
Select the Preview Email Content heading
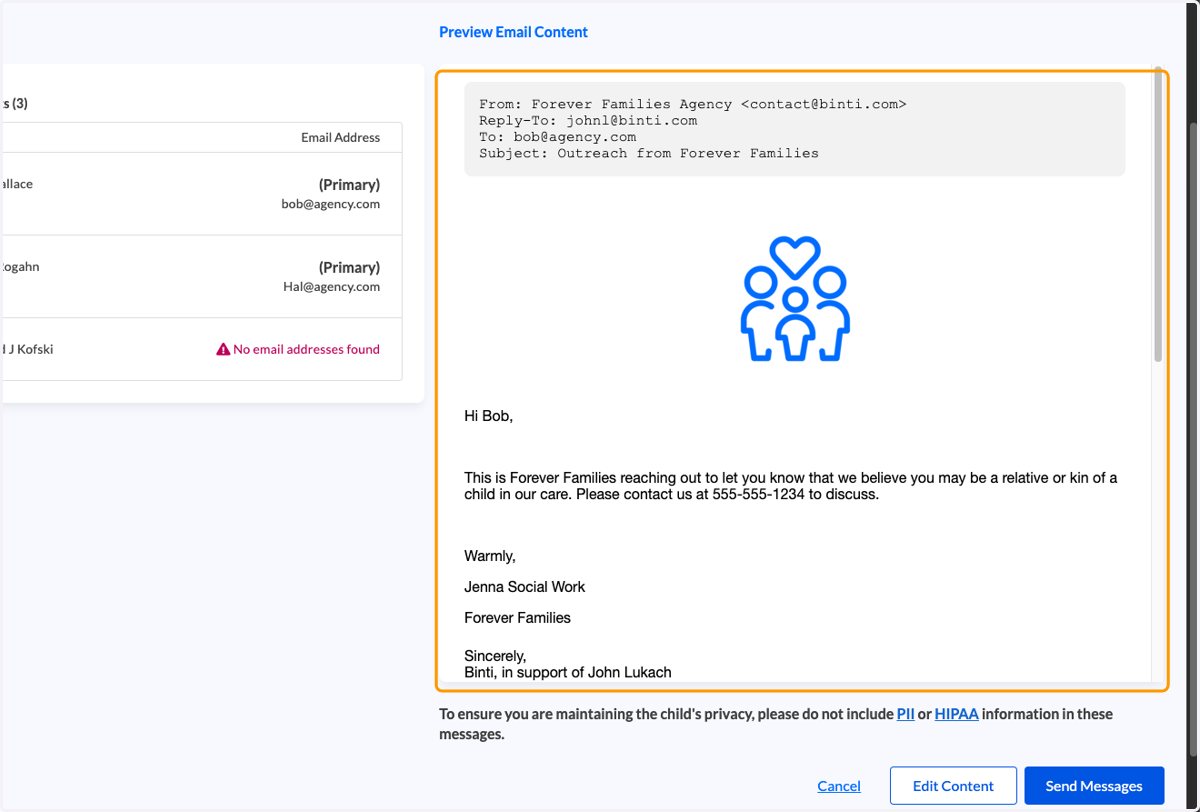513,32
